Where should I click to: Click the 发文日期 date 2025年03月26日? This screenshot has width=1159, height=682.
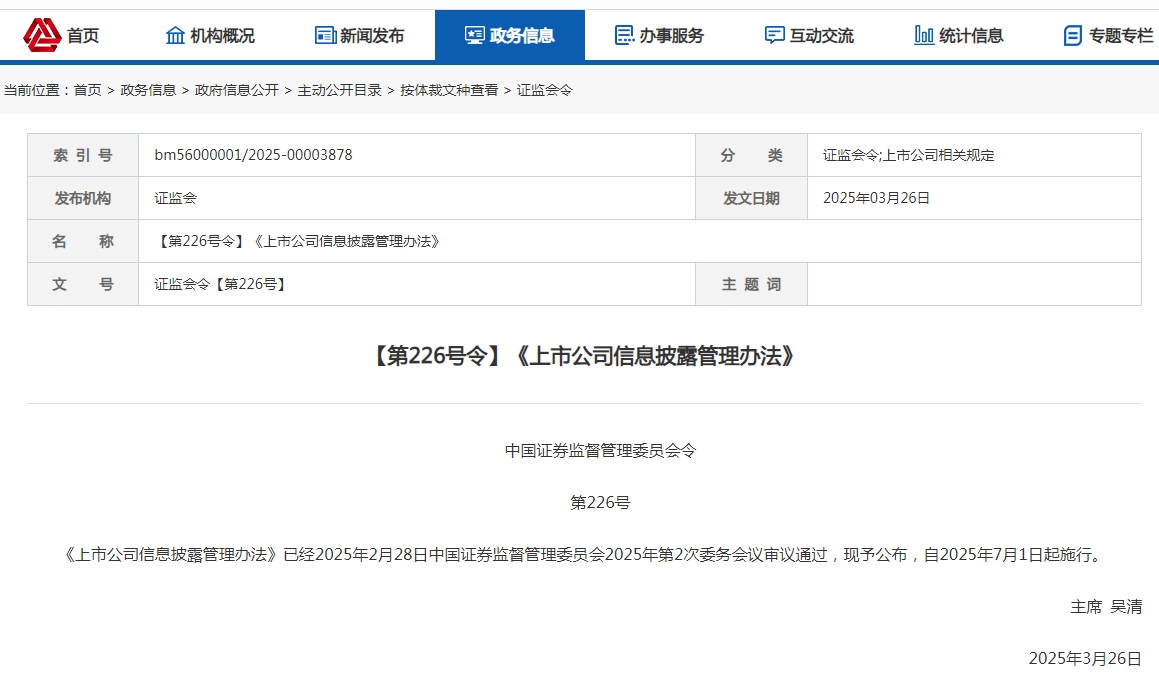click(877, 198)
